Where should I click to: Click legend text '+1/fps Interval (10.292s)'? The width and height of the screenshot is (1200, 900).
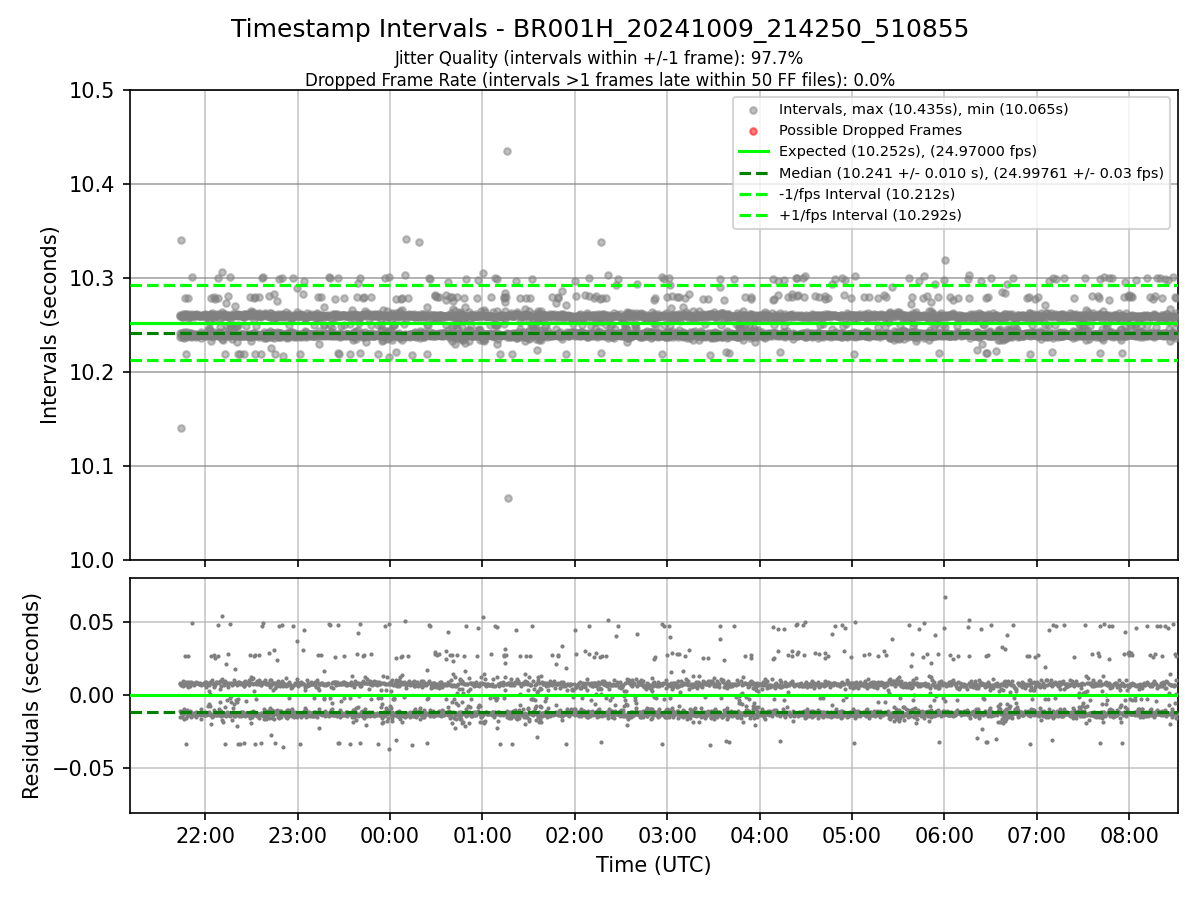click(870, 214)
